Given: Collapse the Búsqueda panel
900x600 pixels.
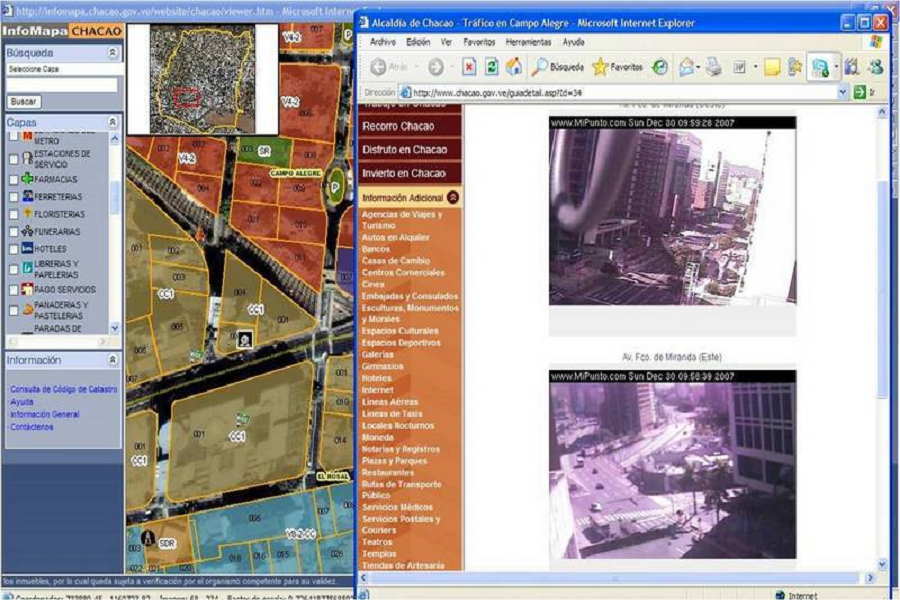Looking at the screenshot, I should pos(112,53).
